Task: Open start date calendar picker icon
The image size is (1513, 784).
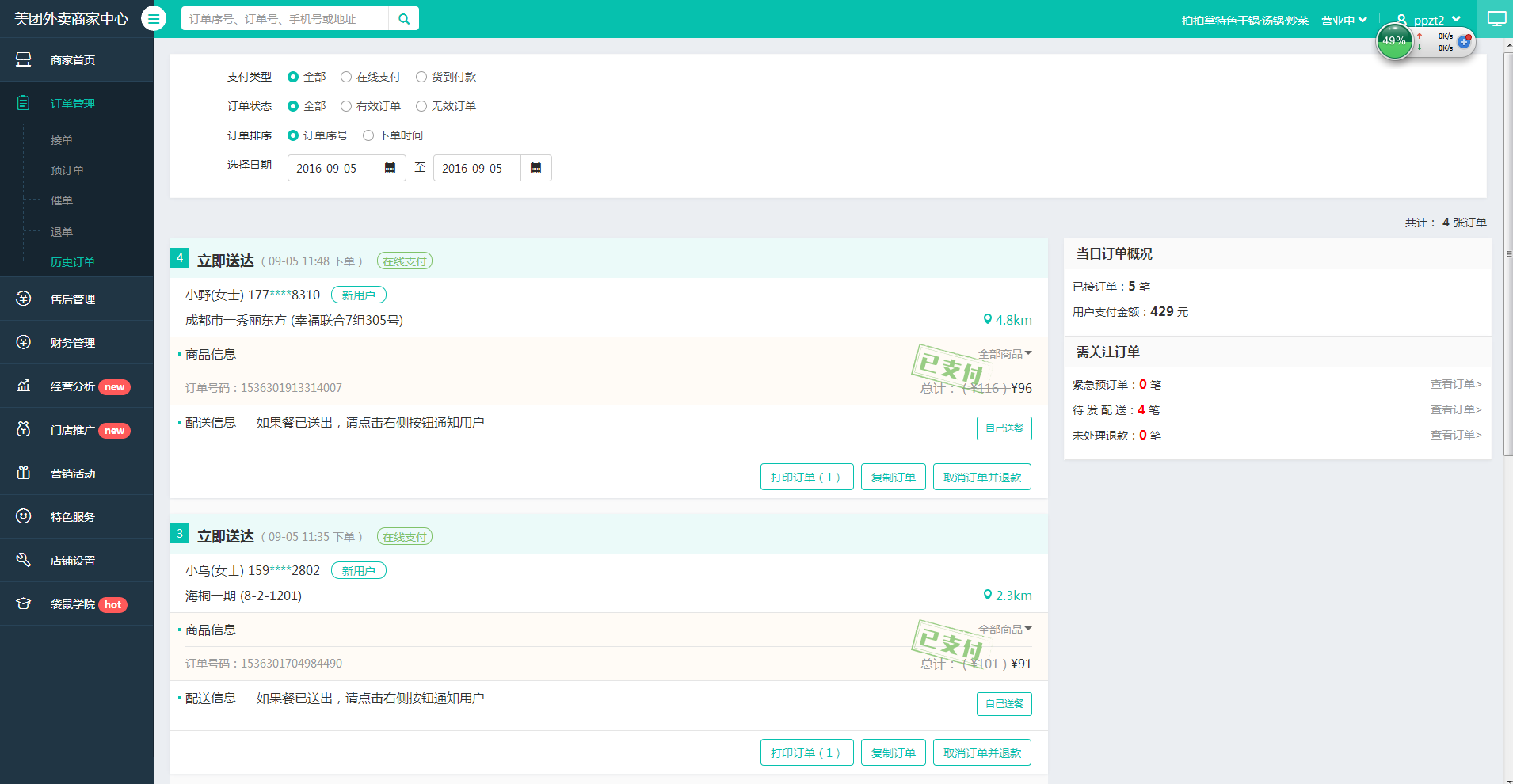Action: pyautogui.click(x=390, y=168)
